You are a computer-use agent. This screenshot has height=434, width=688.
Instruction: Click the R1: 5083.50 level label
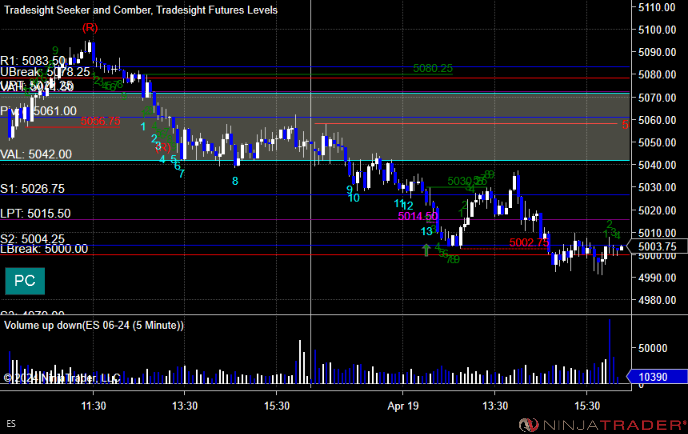(x=33, y=61)
